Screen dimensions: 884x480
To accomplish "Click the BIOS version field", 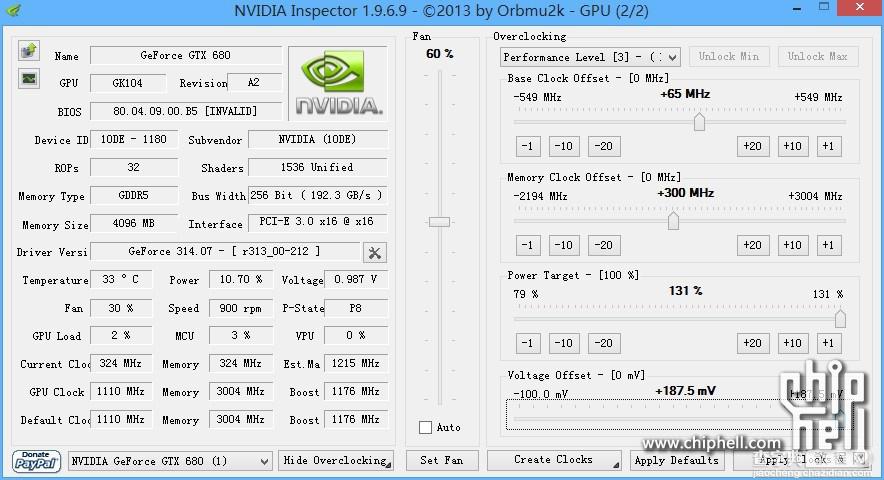I will pyautogui.click(x=185, y=111).
